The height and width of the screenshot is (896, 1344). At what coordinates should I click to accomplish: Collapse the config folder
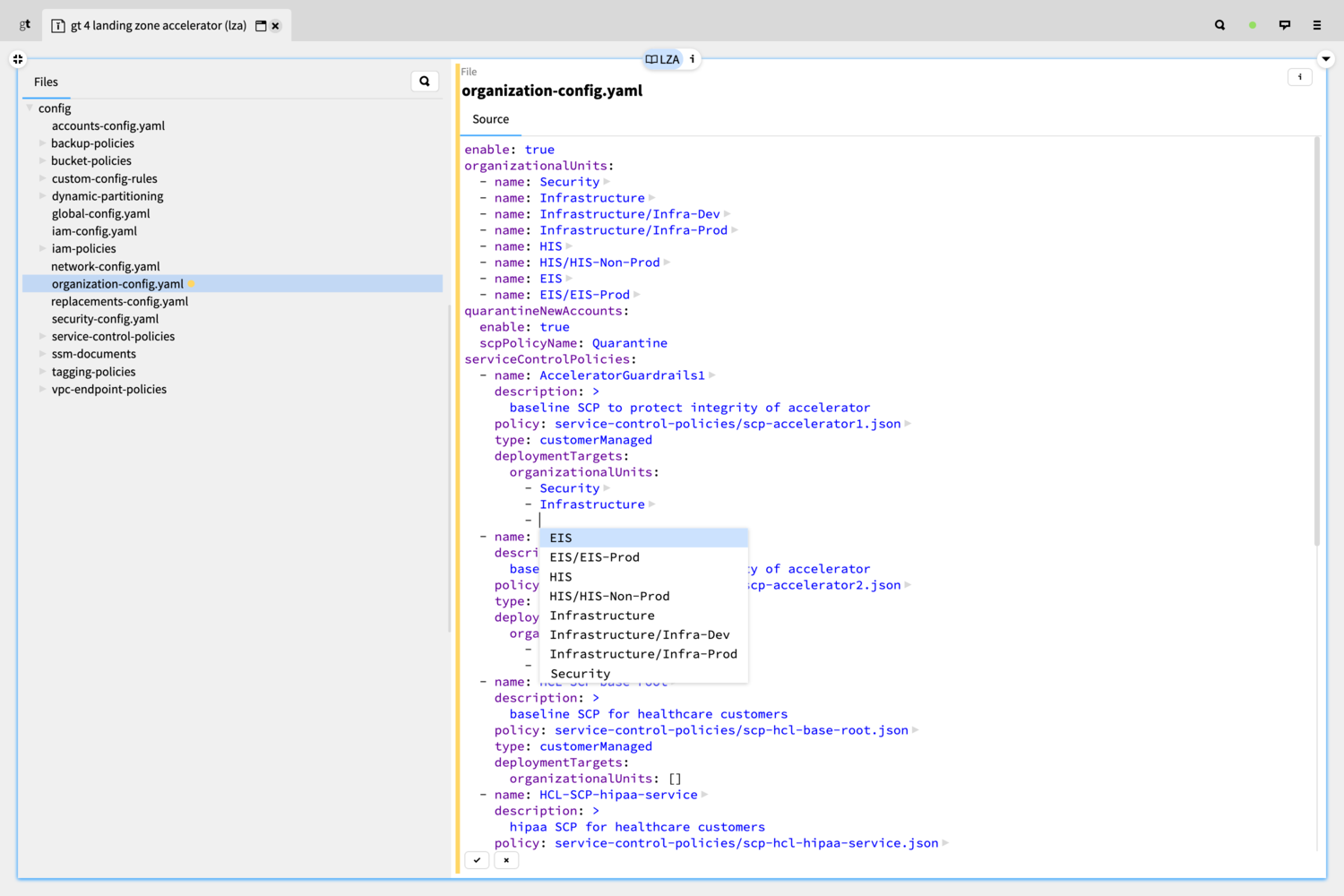pos(30,108)
